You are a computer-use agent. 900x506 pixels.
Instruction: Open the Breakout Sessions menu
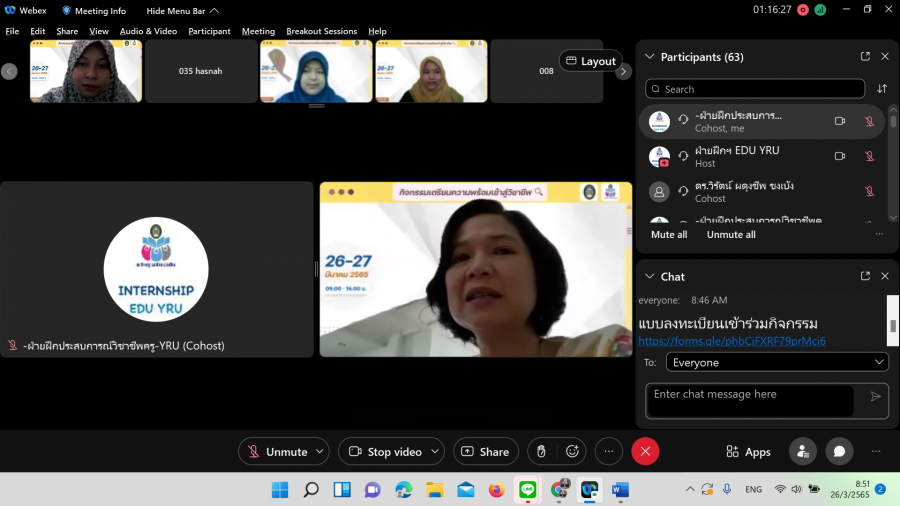click(321, 31)
